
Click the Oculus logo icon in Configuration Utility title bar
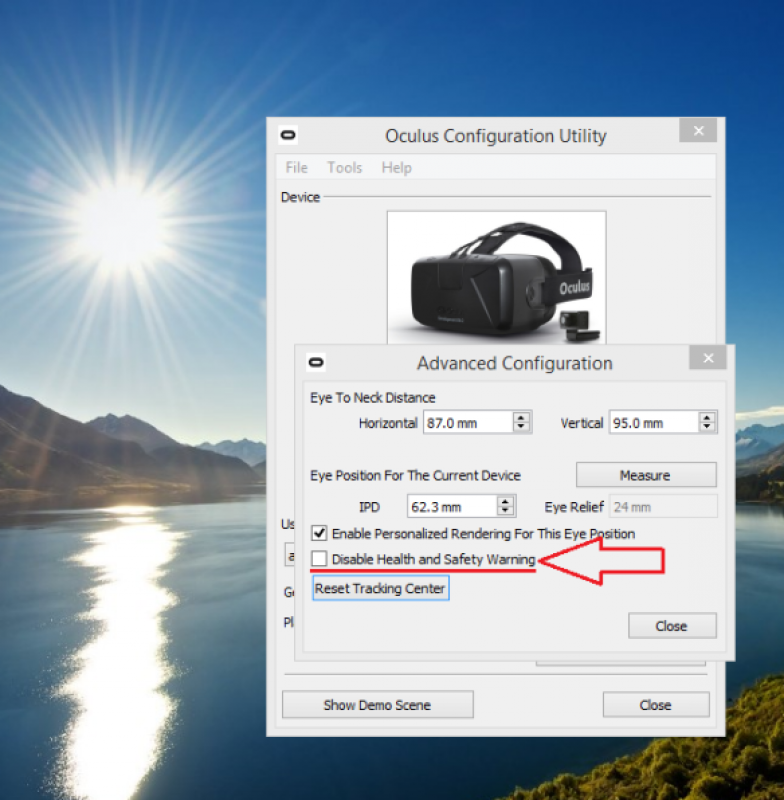(288, 135)
